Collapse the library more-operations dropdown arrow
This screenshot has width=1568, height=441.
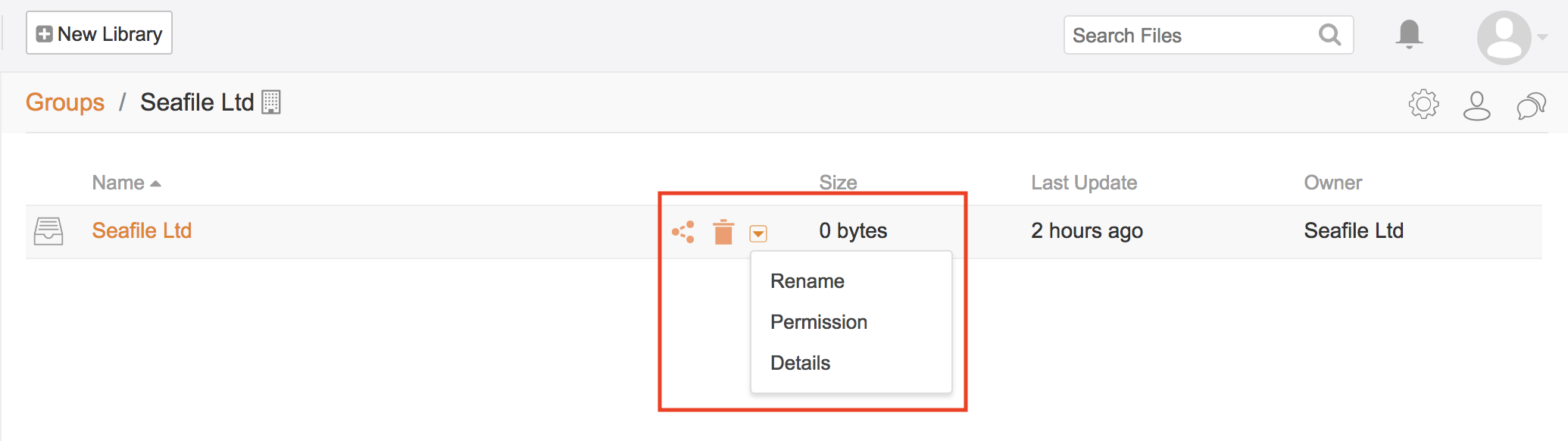point(758,233)
